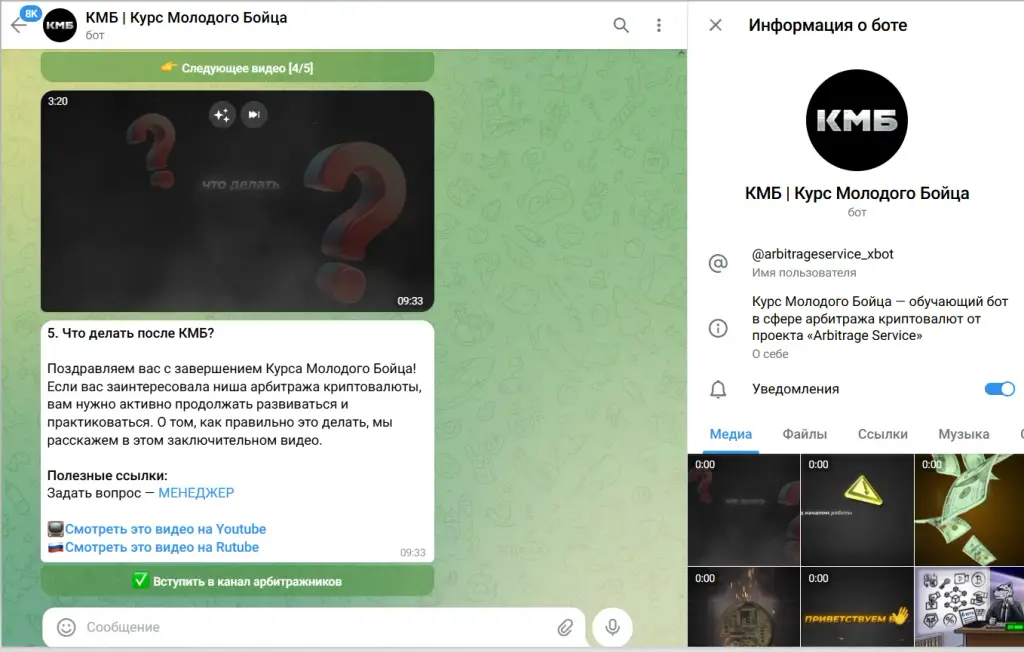1024x652 pixels.
Task: Click the Следующее видео [4/5] button
Action: [x=237, y=68]
